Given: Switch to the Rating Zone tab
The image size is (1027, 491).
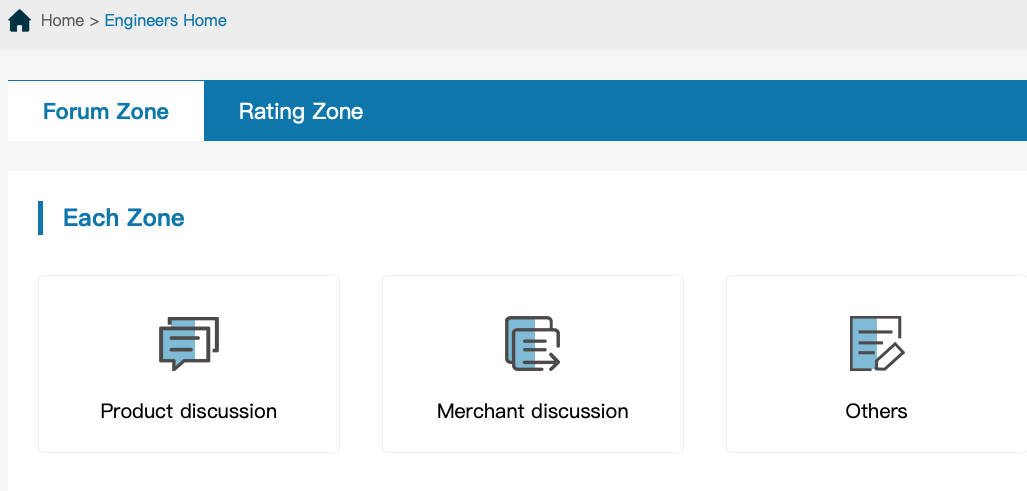Looking at the screenshot, I should 301,111.
